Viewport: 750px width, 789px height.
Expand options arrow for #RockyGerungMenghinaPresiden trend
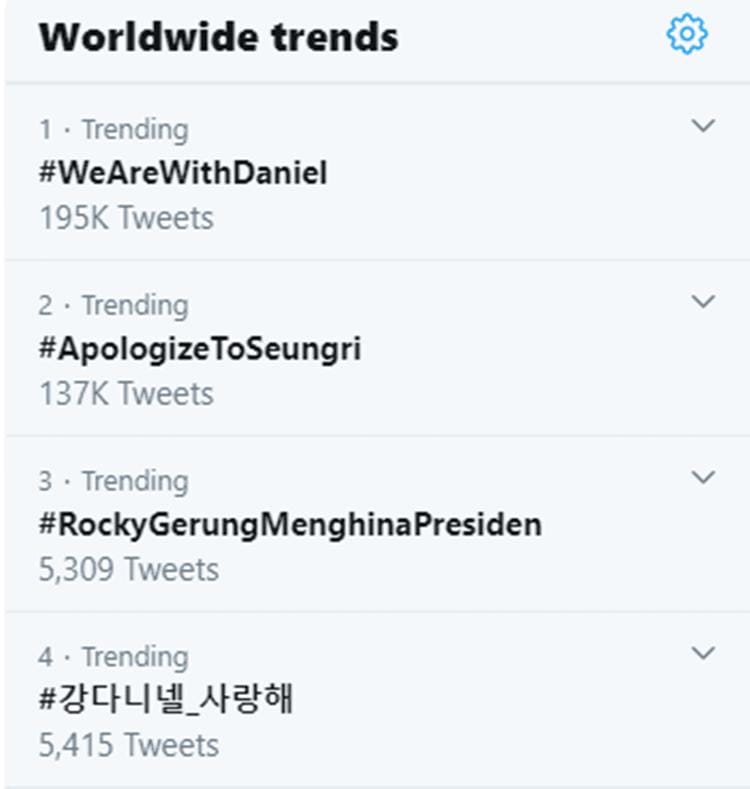(704, 478)
